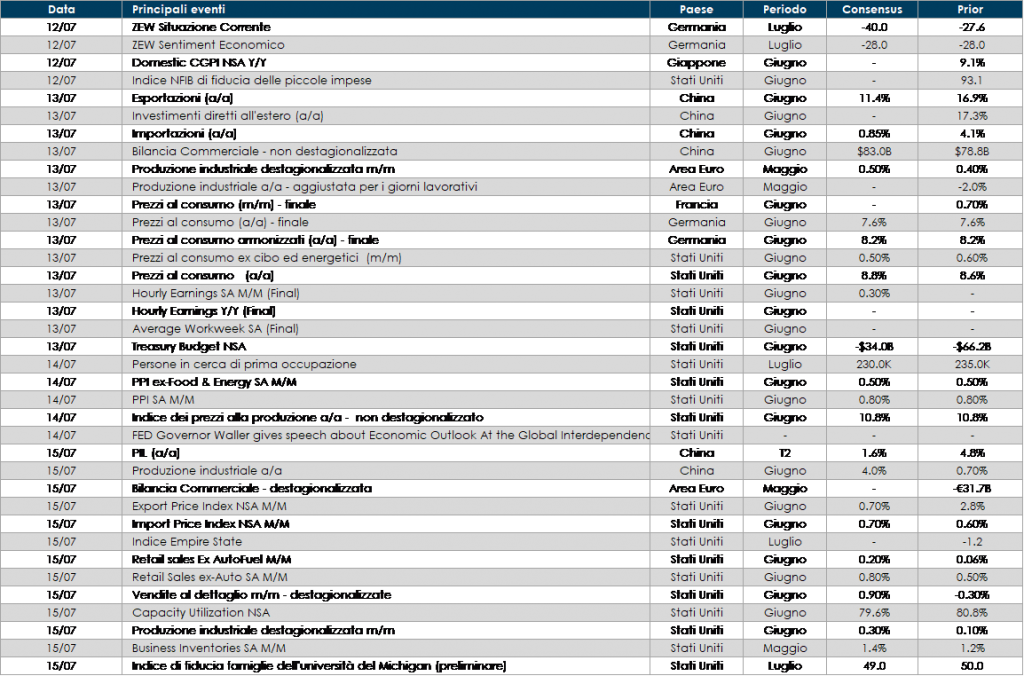Image resolution: width=1024 pixels, height=676 pixels.
Task: Click the Prior column header
Action: coord(970,9)
